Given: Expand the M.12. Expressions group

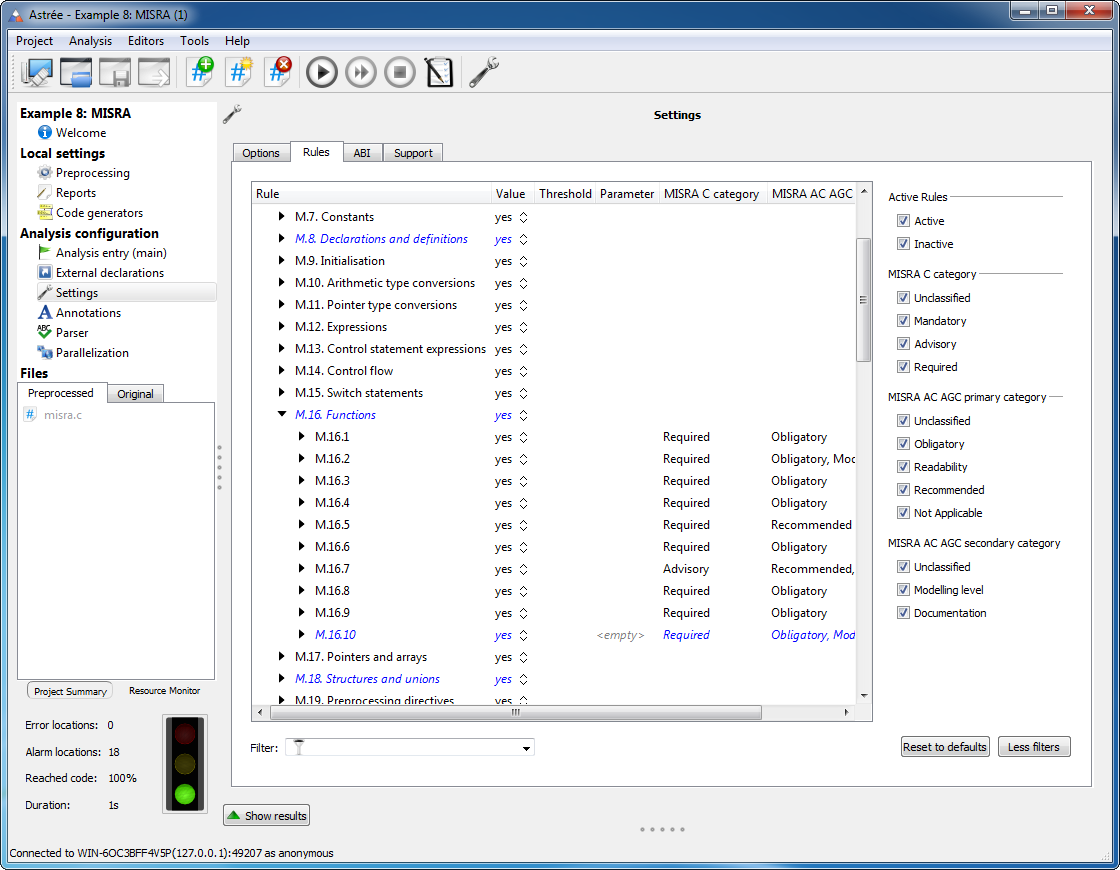Looking at the screenshot, I should point(281,326).
